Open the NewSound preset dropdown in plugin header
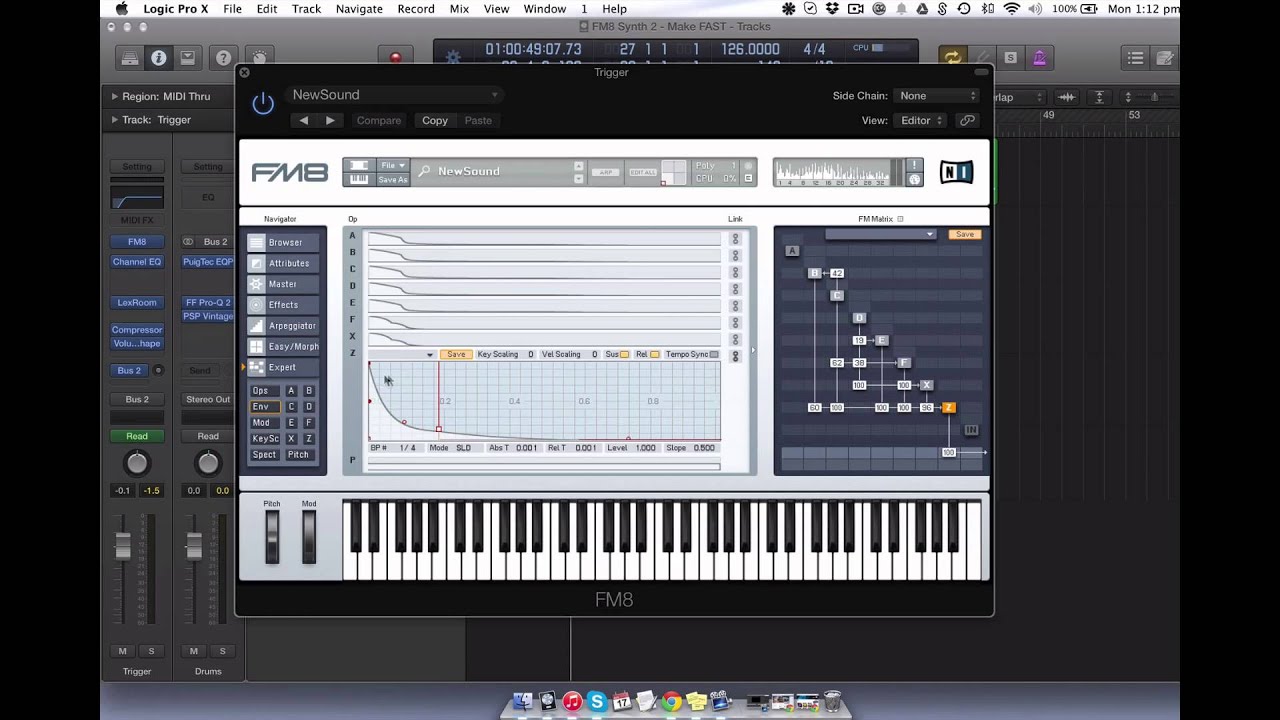The image size is (1280, 720). pyautogui.click(x=394, y=95)
